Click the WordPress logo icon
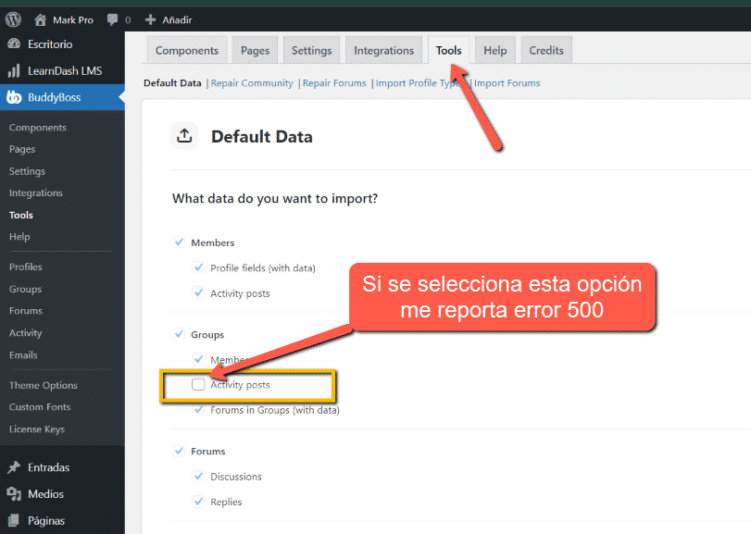The width and height of the screenshot is (751, 534). click(x=13, y=19)
